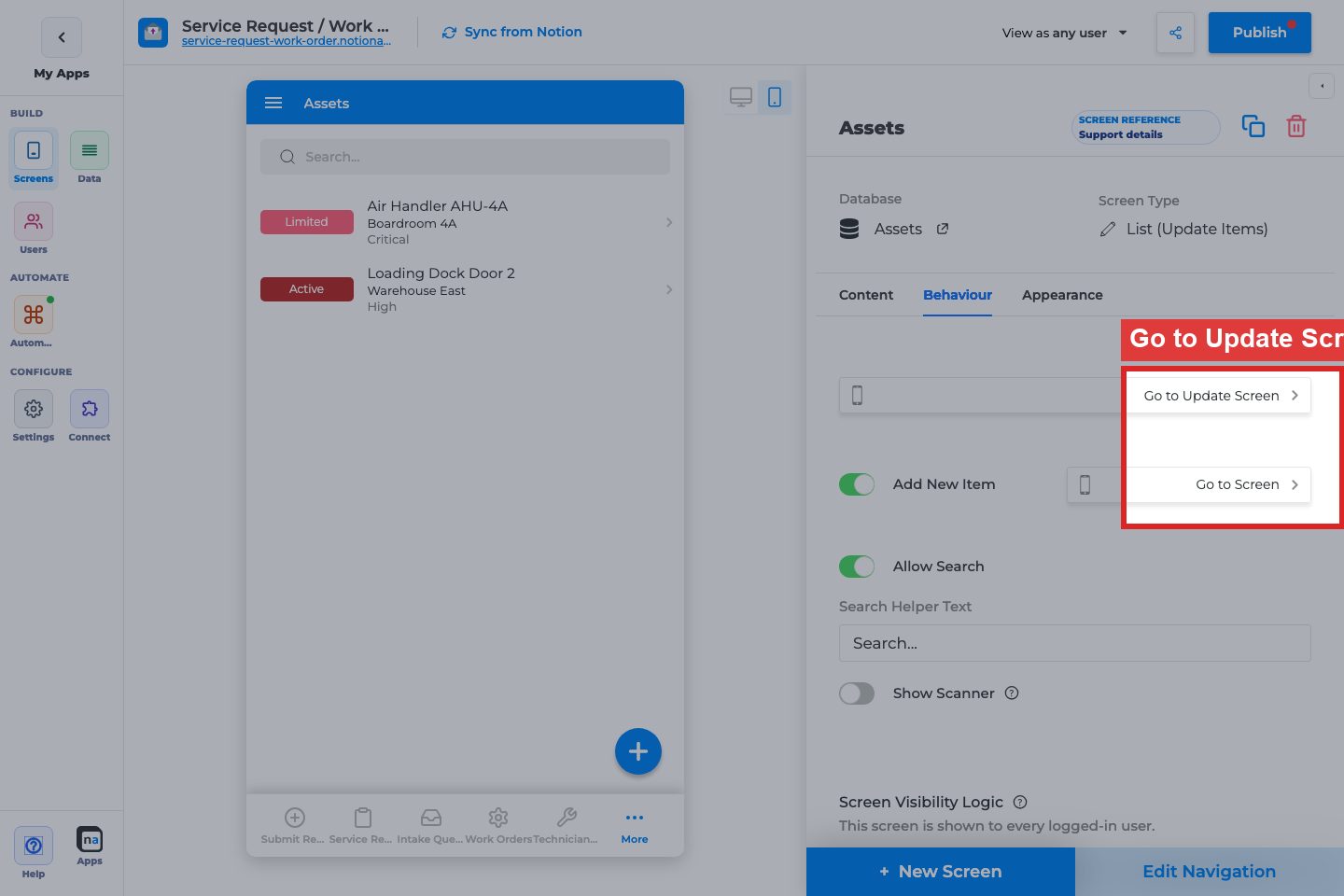
Task: Open the Connect section
Action: pyautogui.click(x=90, y=416)
